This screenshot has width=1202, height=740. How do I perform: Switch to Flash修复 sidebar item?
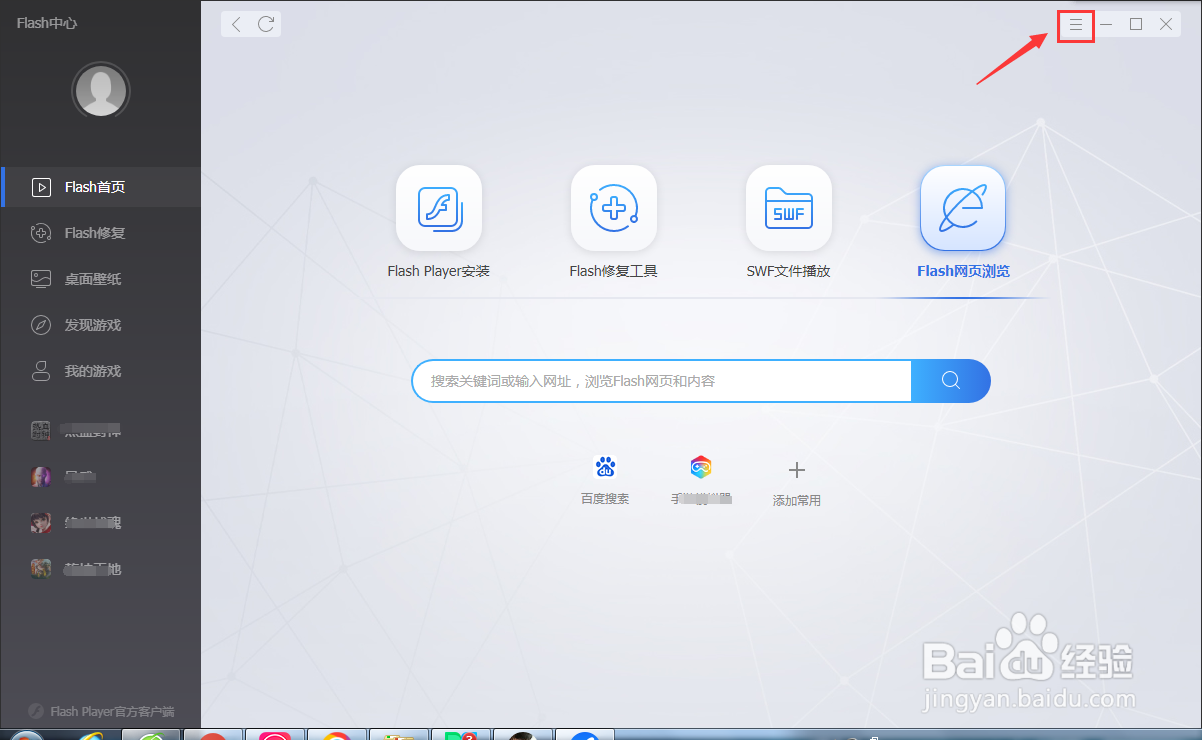[x=100, y=233]
